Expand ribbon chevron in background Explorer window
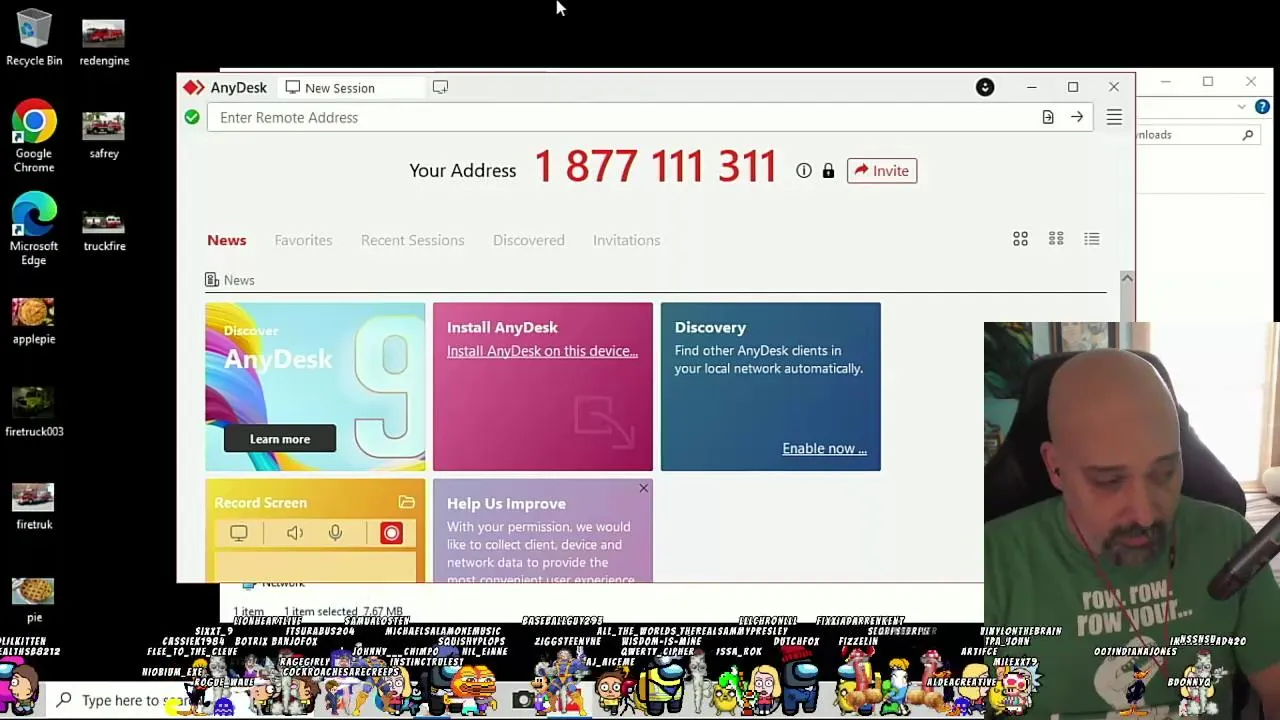Image resolution: width=1280 pixels, height=720 pixels. [1242, 107]
